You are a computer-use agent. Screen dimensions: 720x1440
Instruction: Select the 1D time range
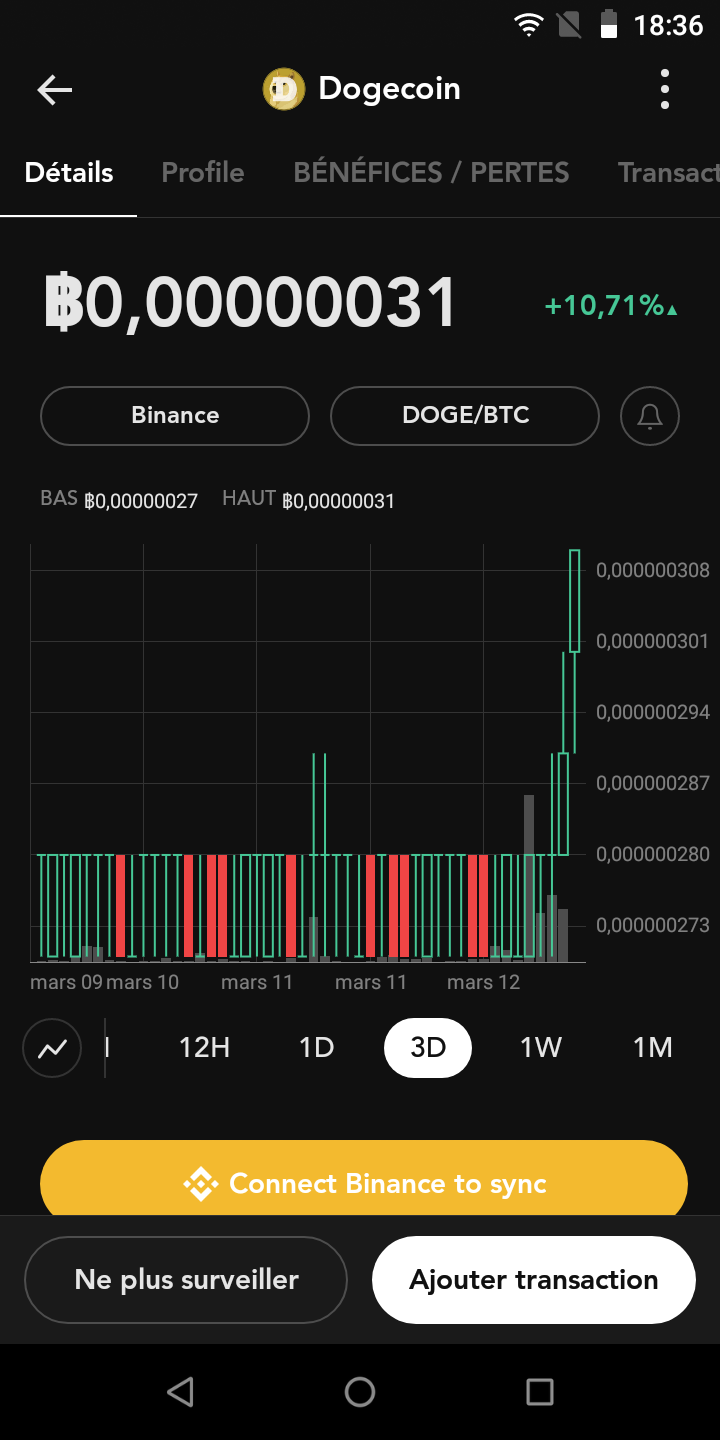pyautogui.click(x=316, y=1048)
